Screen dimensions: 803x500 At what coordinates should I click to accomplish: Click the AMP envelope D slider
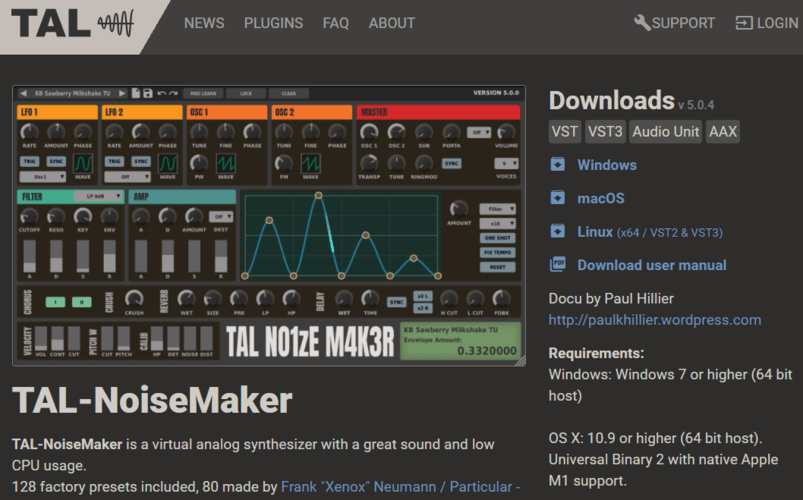tap(167, 256)
